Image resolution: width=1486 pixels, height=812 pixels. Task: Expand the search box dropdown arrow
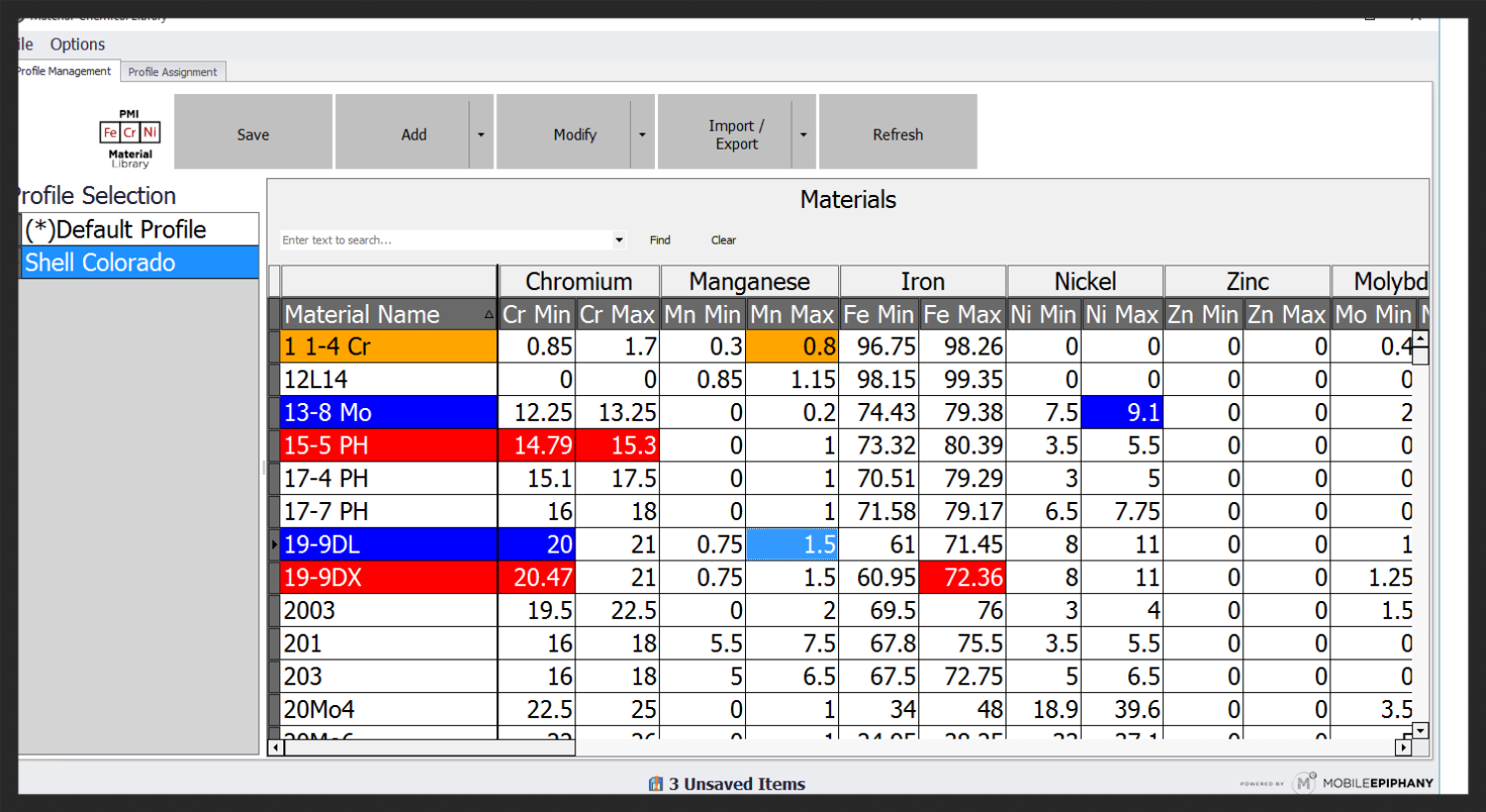619,240
